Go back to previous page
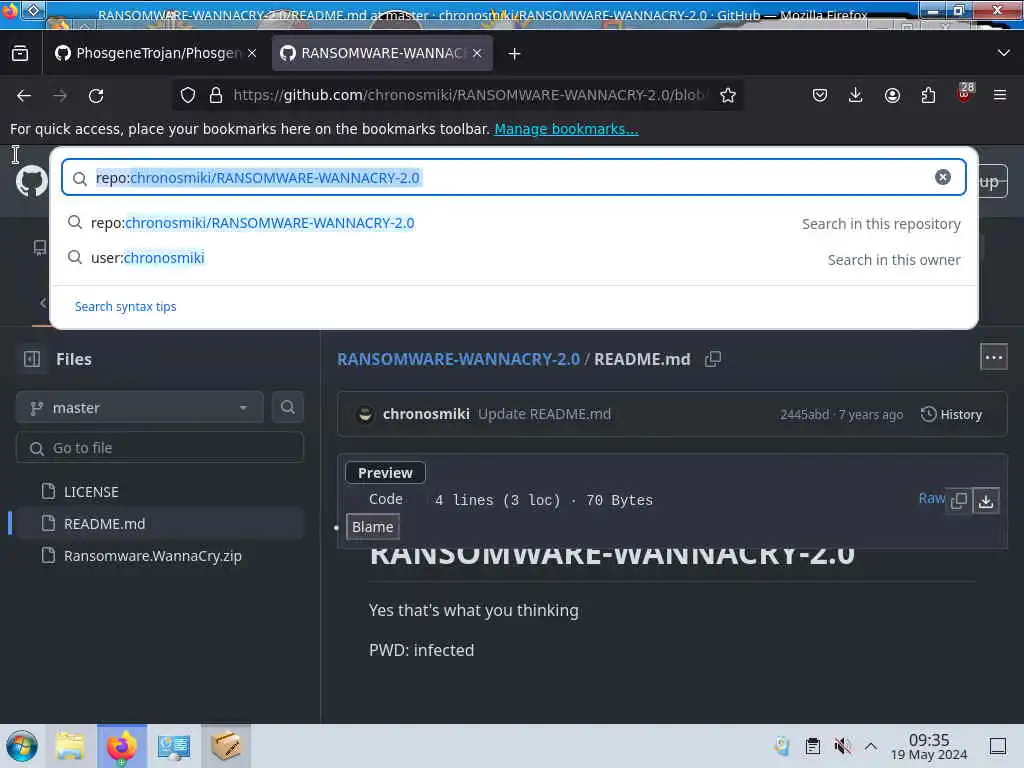 [x=24, y=96]
